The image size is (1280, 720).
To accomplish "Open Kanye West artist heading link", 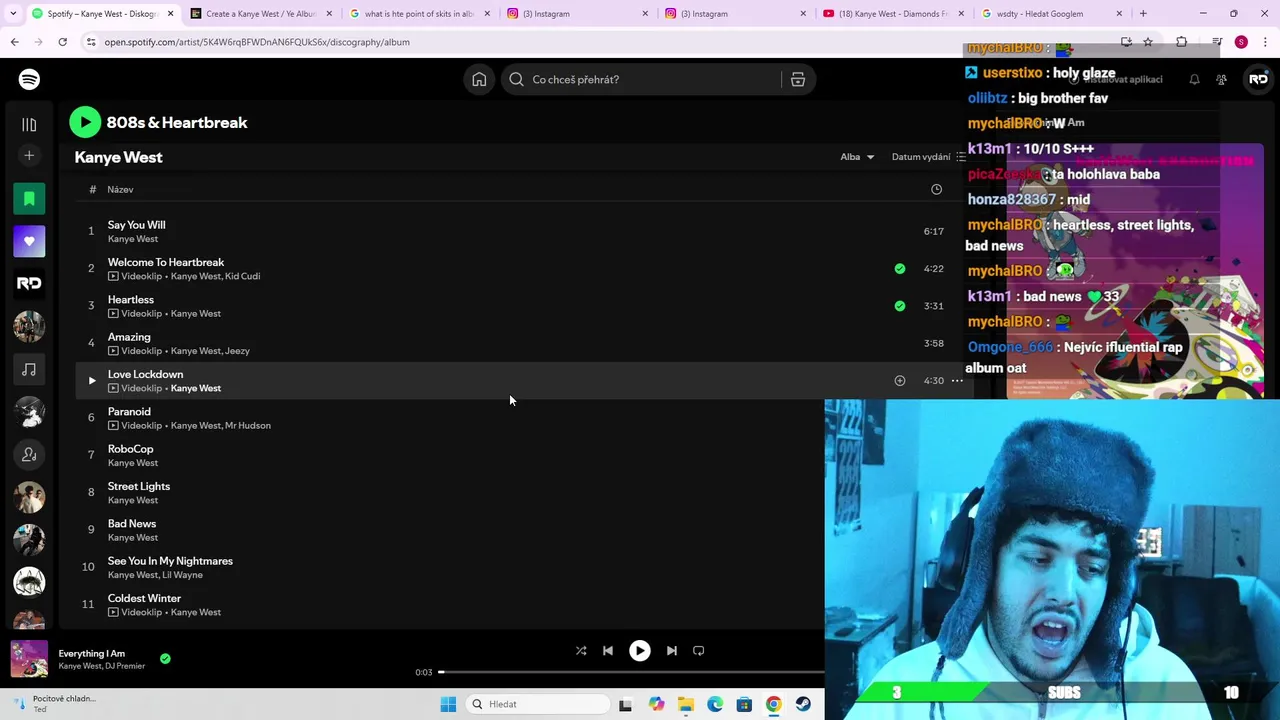I will point(118,157).
